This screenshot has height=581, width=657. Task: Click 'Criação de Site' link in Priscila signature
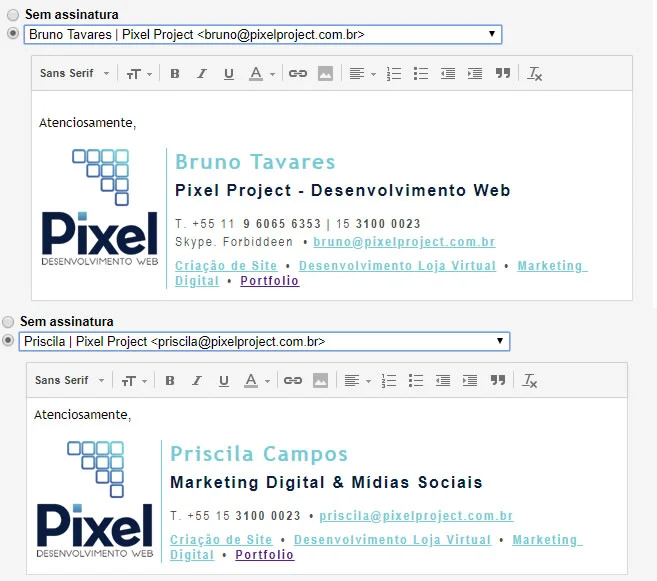(x=221, y=540)
